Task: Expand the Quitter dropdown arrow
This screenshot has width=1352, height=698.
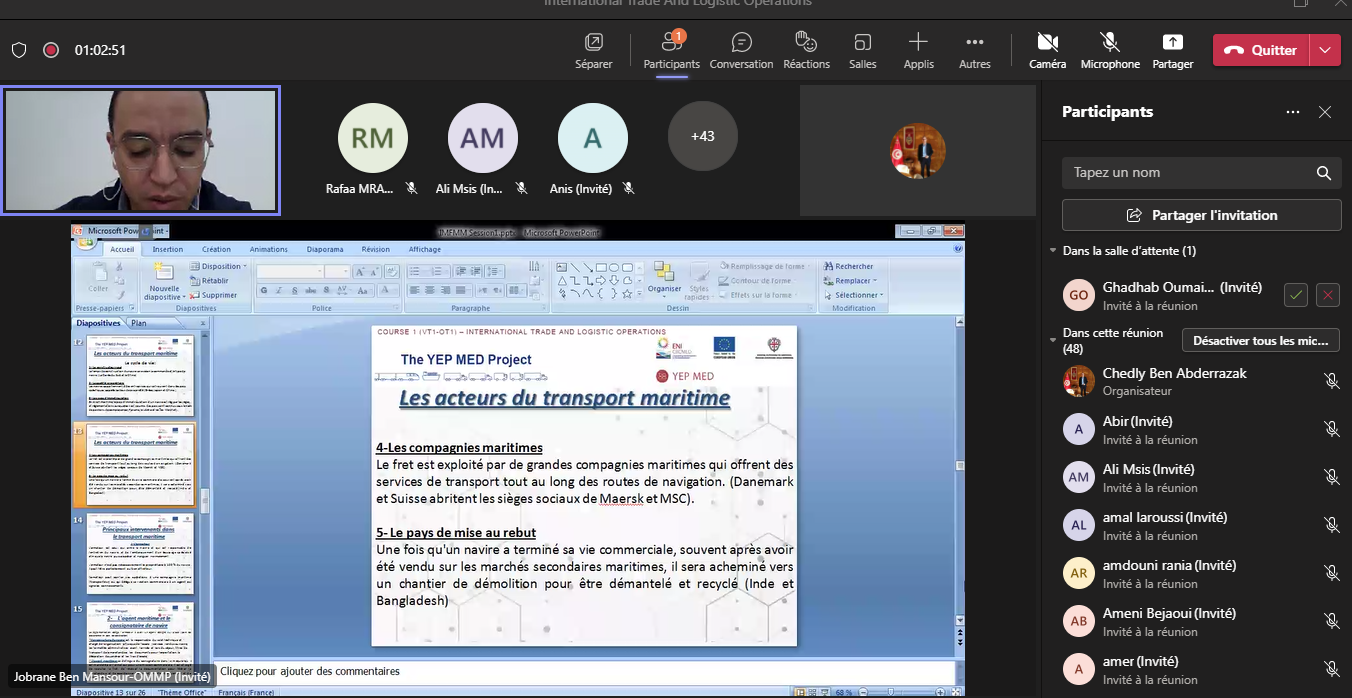Action: coord(1326,50)
